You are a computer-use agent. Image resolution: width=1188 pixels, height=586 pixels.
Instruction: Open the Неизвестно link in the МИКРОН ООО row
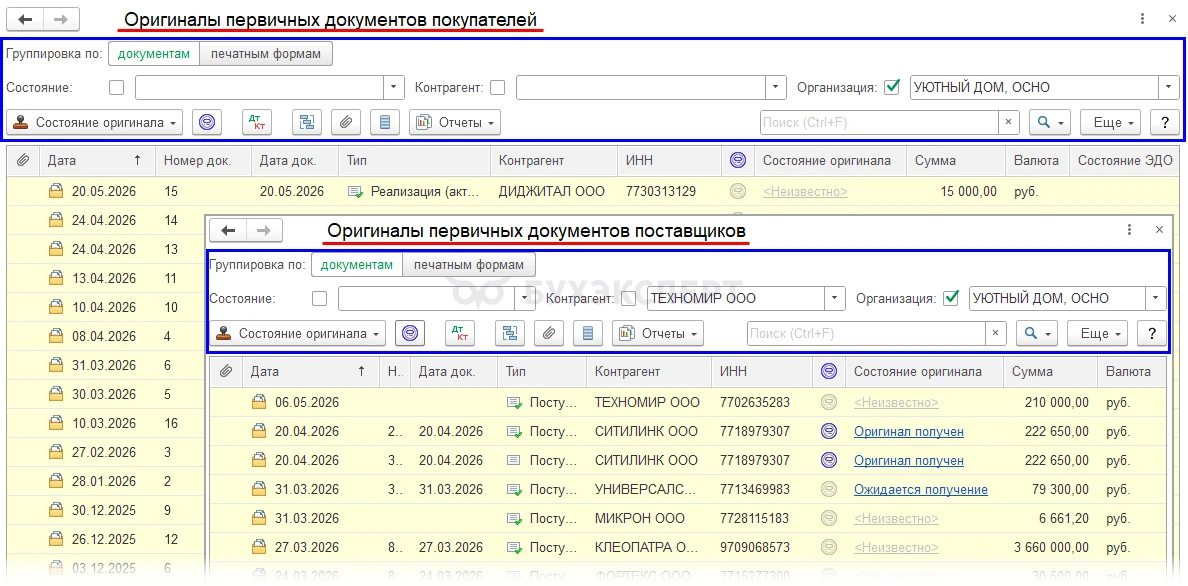tap(896, 519)
